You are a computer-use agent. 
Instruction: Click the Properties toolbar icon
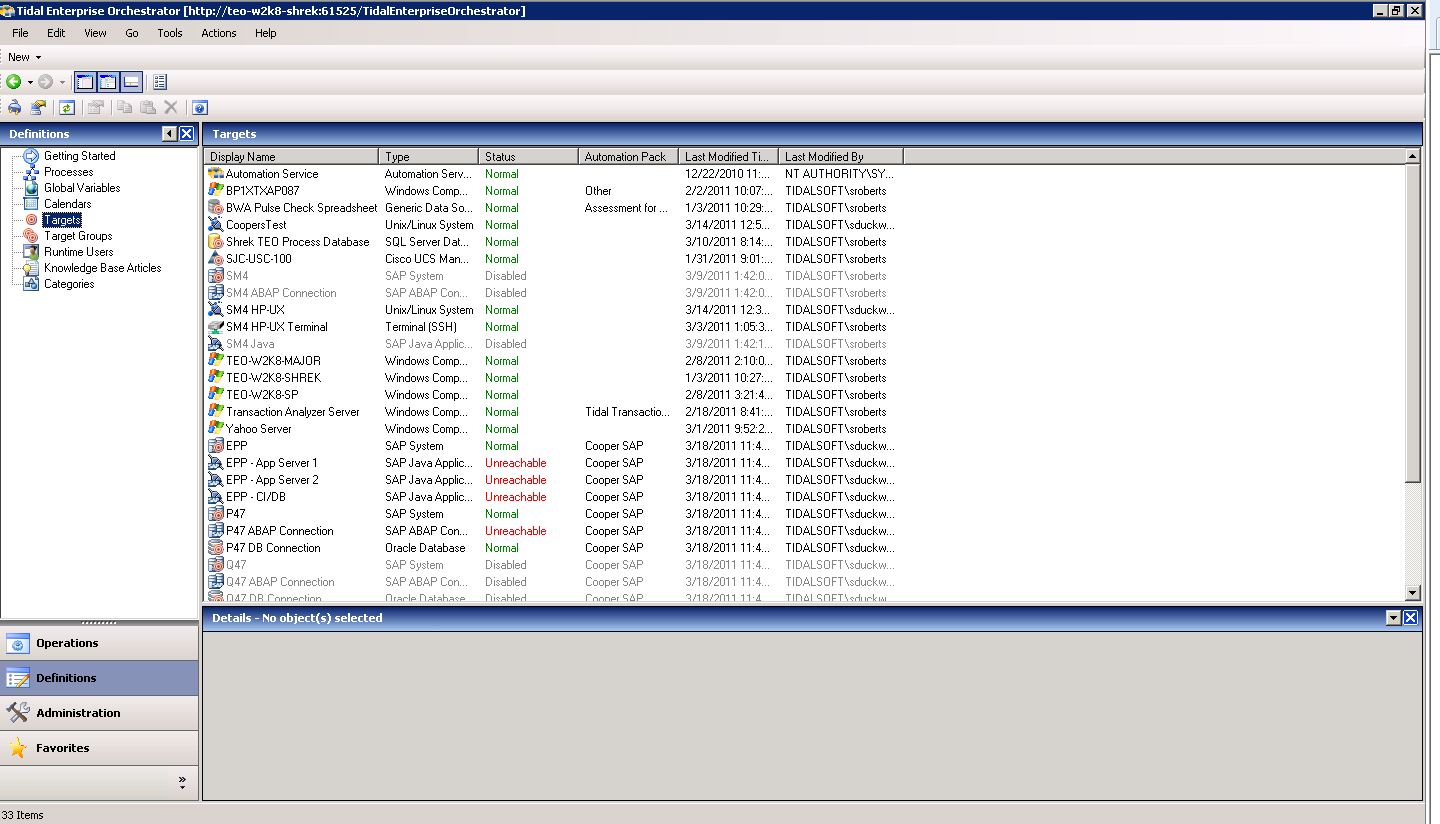click(95, 108)
